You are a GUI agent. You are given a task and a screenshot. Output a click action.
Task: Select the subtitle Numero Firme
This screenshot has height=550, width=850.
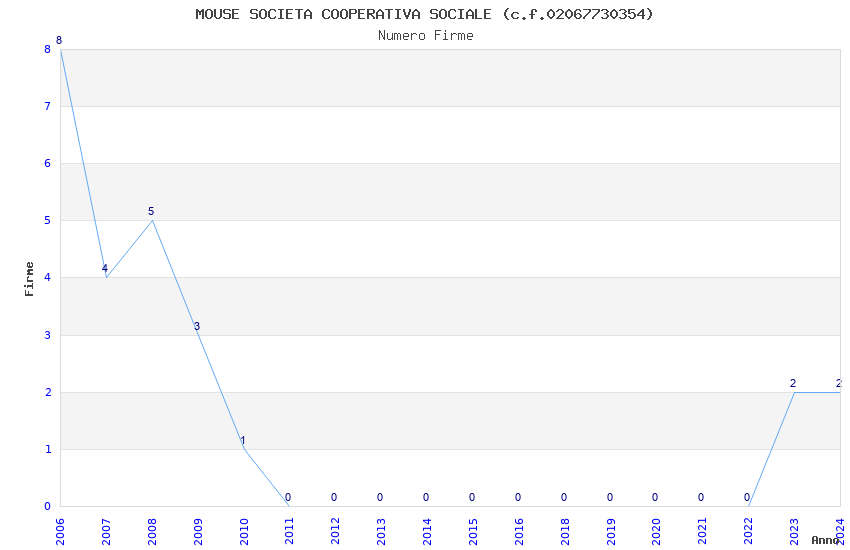coord(426,36)
